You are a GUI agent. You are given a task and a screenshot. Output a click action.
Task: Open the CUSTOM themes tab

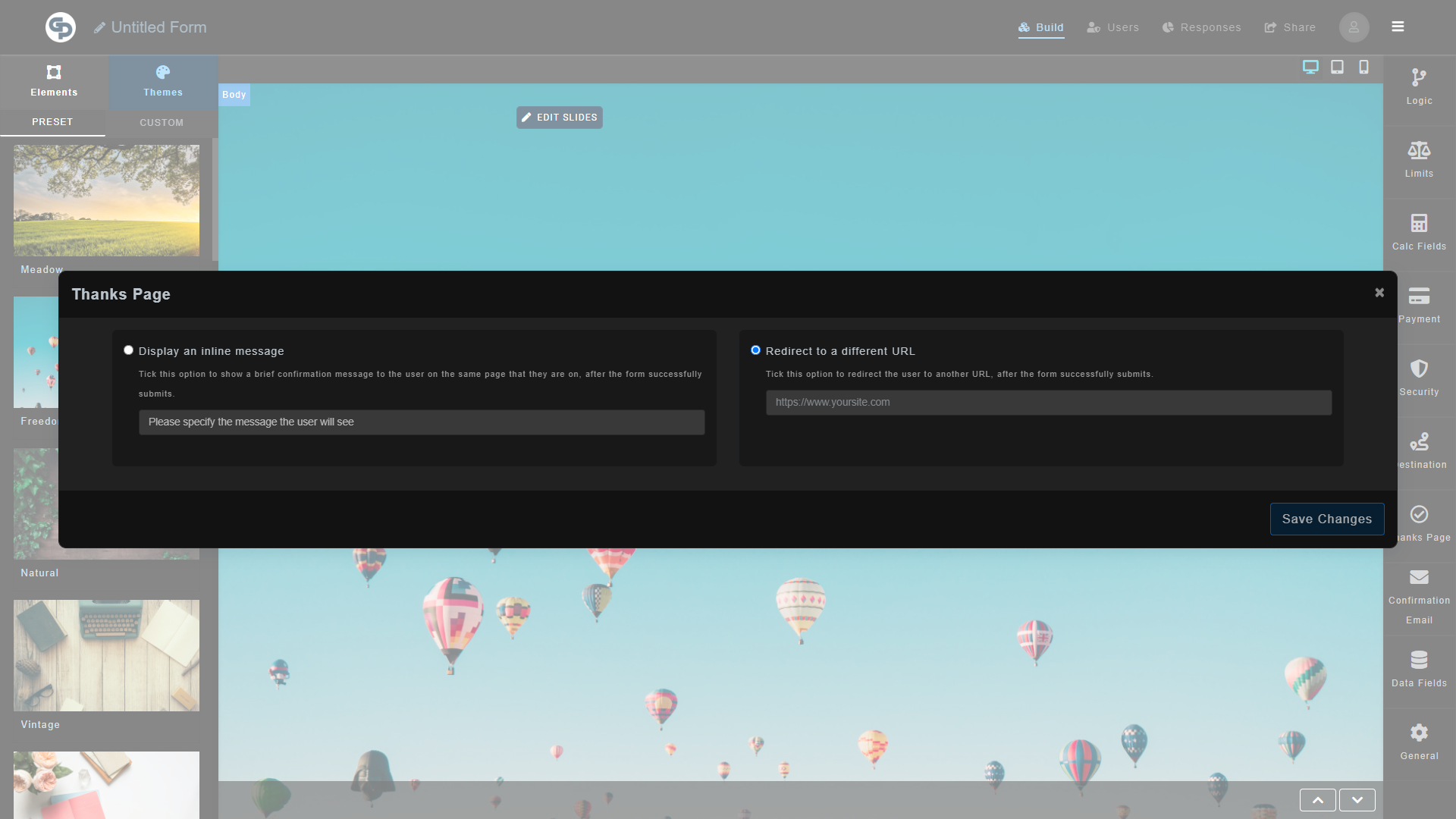coord(162,122)
